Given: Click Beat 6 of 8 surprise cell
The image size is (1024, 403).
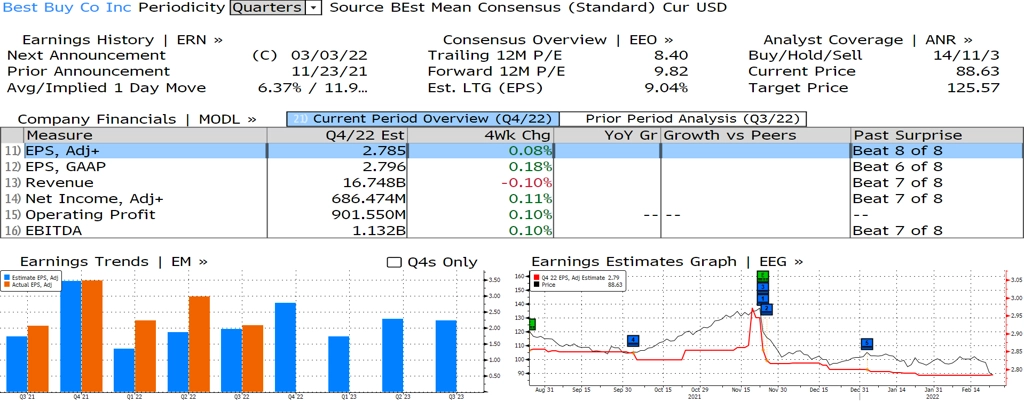Looking at the screenshot, I should tap(898, 167).
